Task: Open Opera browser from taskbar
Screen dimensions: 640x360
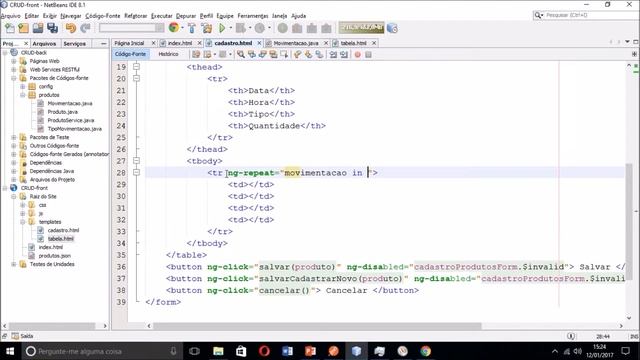Action: (x=264, y=351)
